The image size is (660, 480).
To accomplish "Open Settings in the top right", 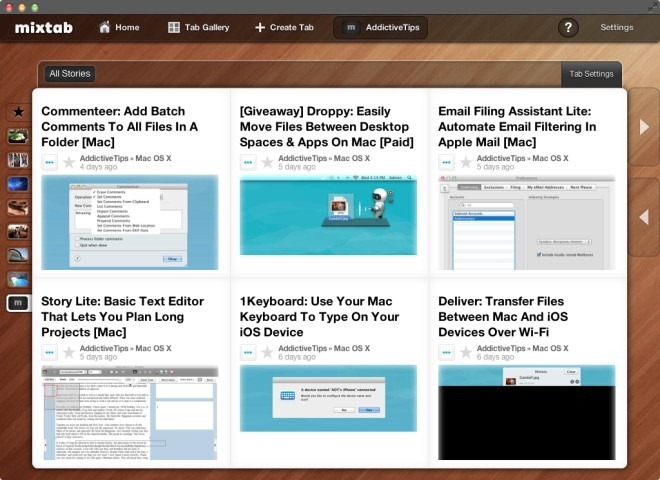I will click(x=616, y=27).
